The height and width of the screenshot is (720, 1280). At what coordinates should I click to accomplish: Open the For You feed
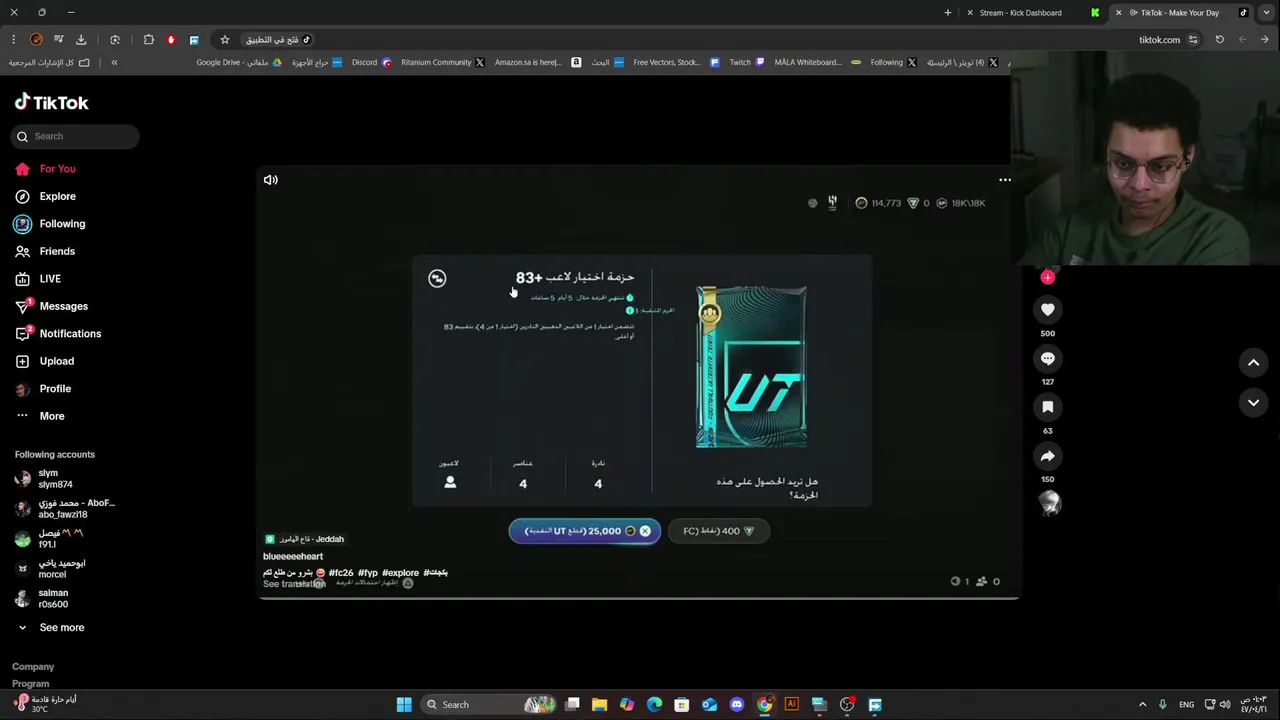(x=46, y=169)
